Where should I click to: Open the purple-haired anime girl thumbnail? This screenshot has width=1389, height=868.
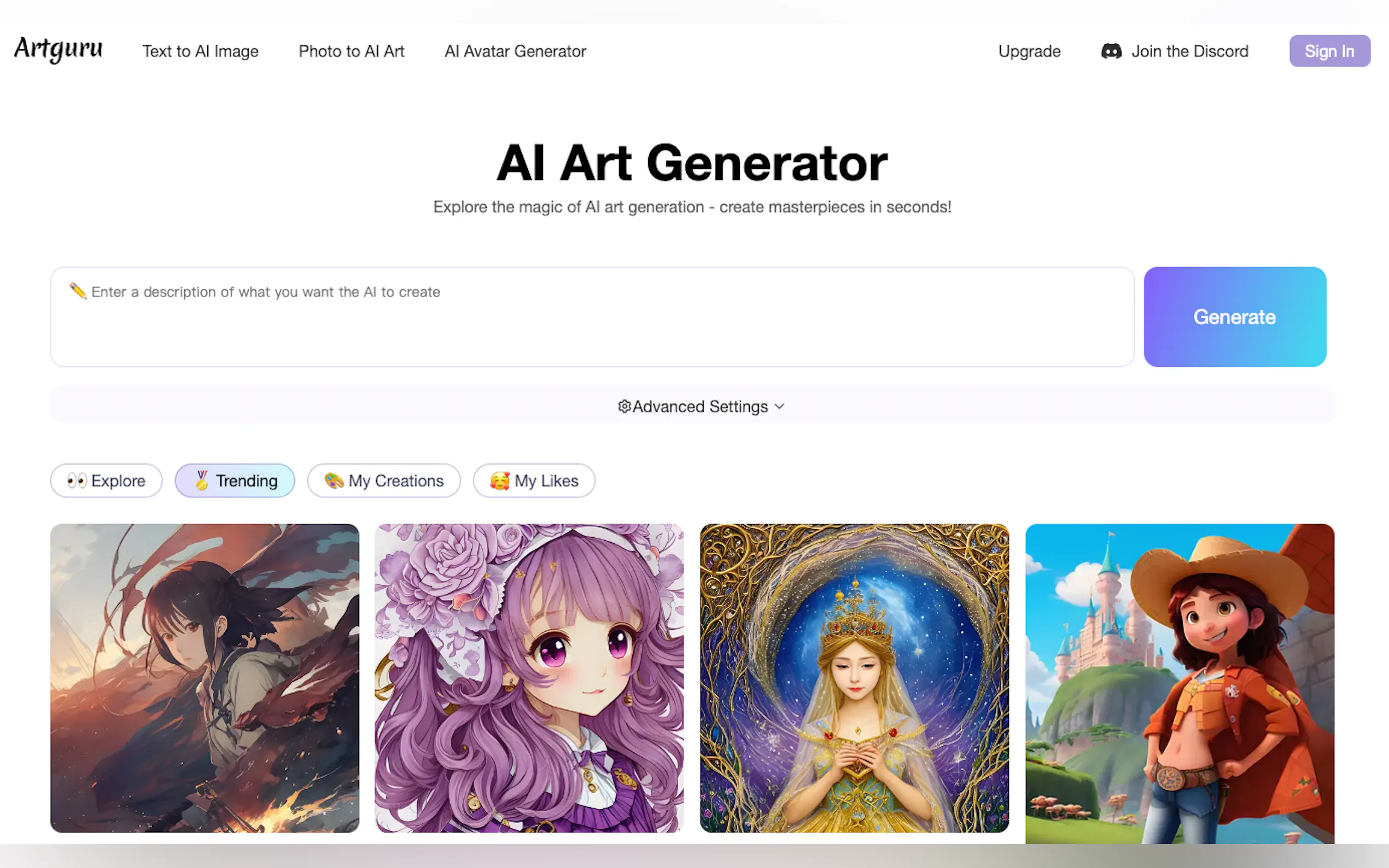529,678
